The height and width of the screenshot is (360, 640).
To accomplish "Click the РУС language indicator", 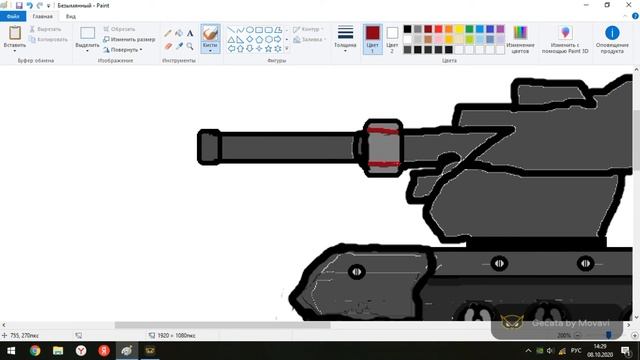I will 576,351.
